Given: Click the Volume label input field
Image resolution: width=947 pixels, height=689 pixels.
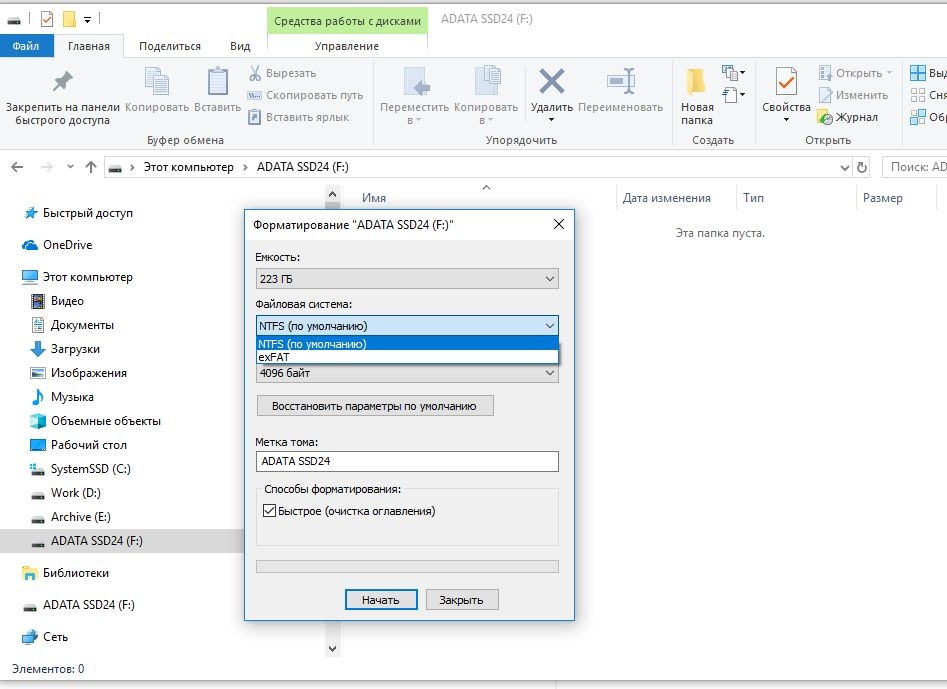Looking at the screenshot, I should click(407, 461).
